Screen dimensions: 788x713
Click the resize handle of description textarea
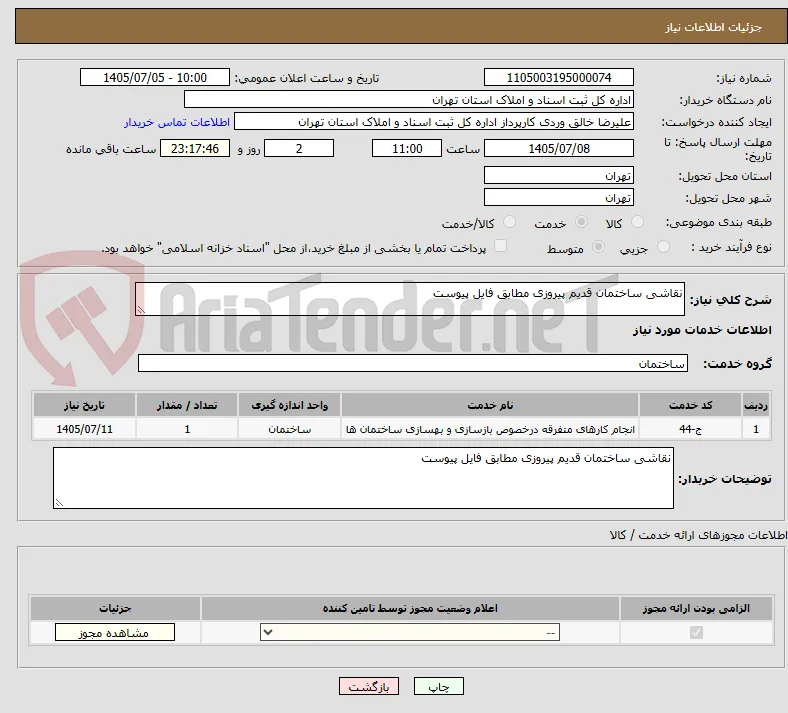coord(141,310)
